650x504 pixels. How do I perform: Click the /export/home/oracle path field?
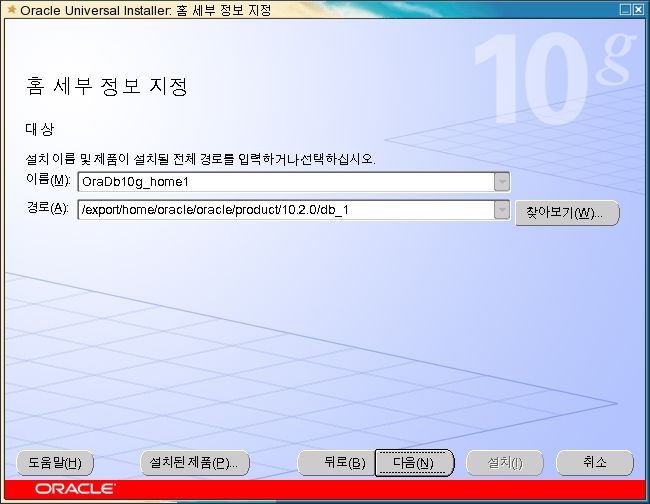coord(286,210)
